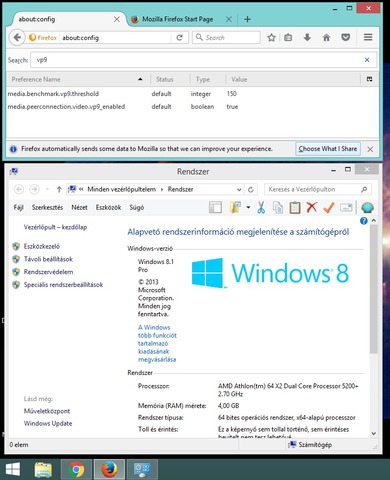Click the folder options icon in Rendszer toolbar
The width and height of the screenshot is (390, 480).
coord(235,207)
